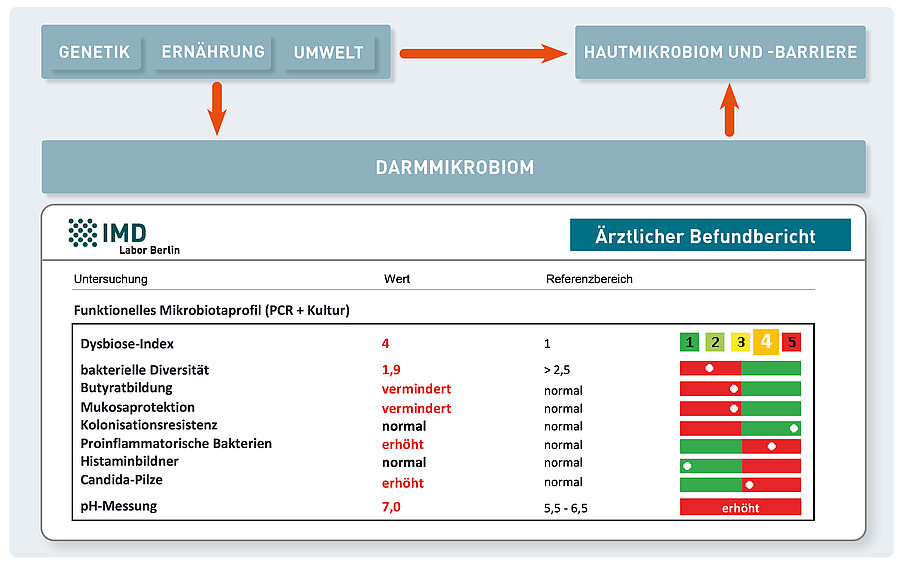
Task: Select the highlighted Dysbiose-Index box 4
Action: click(x=766, y=342)
